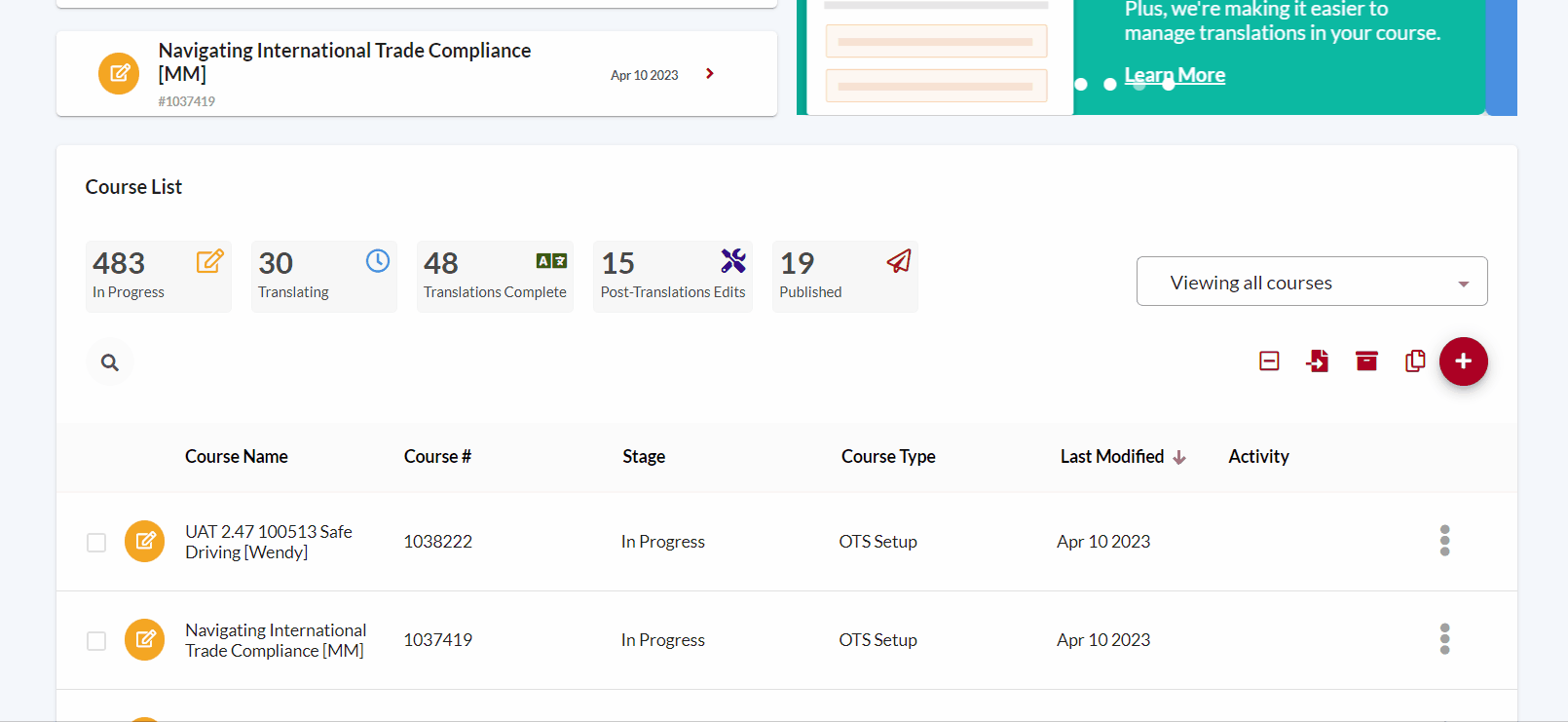The width and height of the screenshot is (1568, 722).
Task: Open kebab menu for Navigating International Trade row
Action: point(1444,639)
